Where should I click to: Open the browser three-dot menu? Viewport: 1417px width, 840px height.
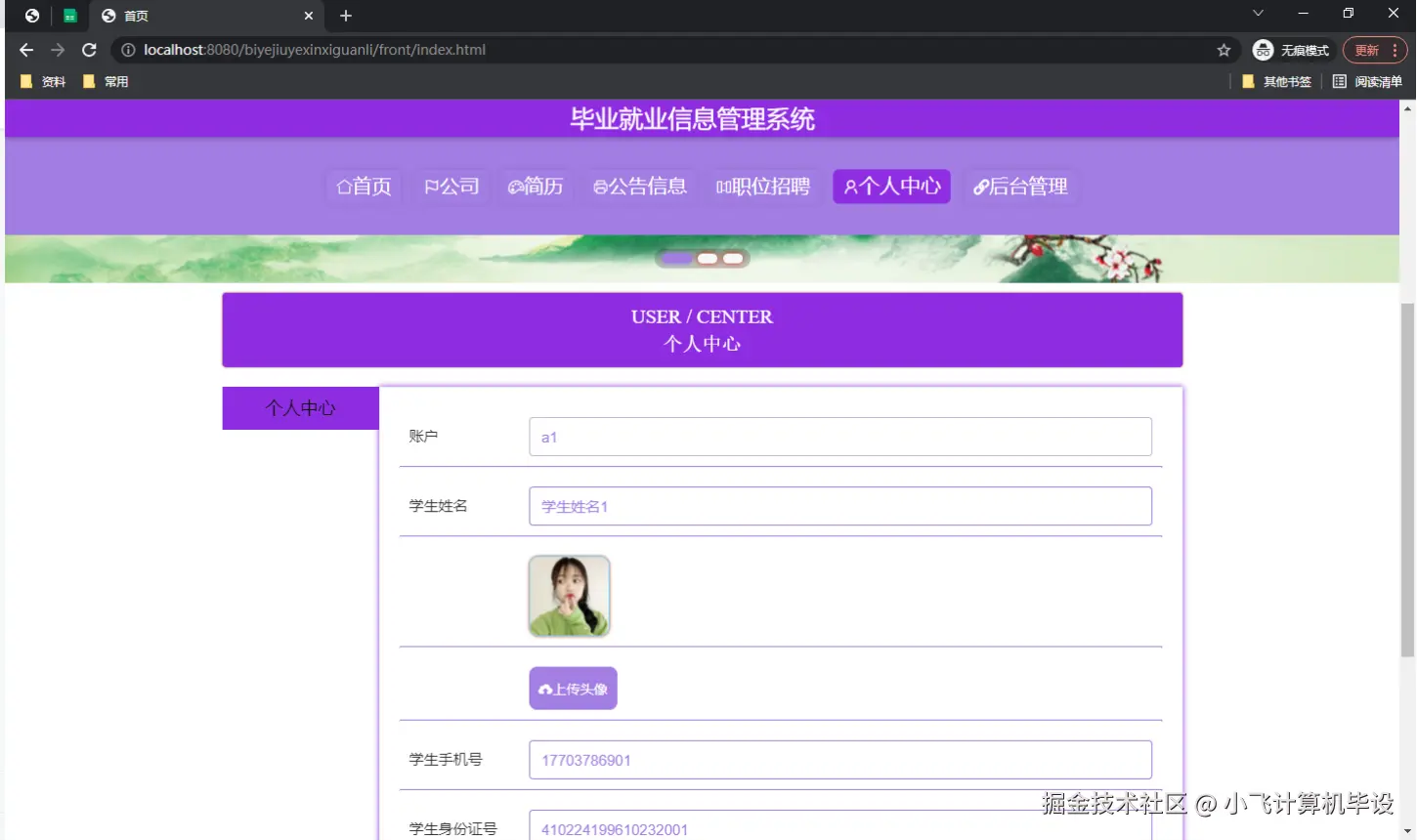pyautogui.click(x=1395, y=50)
